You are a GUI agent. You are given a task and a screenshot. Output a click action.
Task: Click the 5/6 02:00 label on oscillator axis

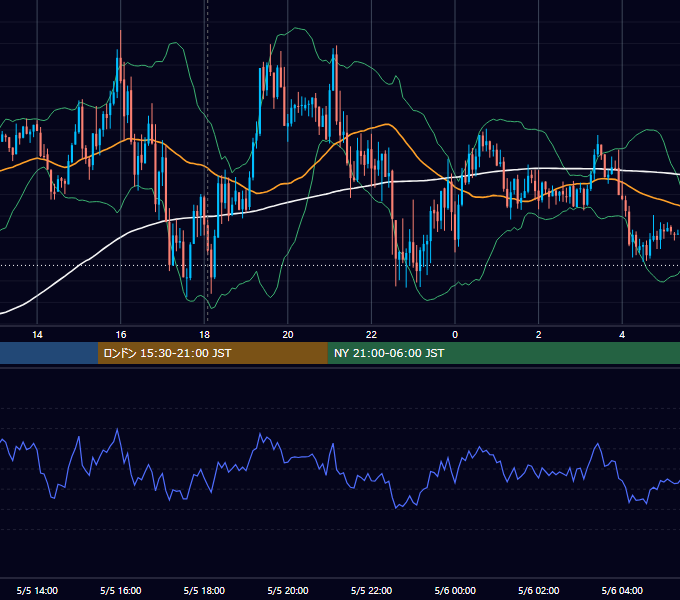(539, 590)
